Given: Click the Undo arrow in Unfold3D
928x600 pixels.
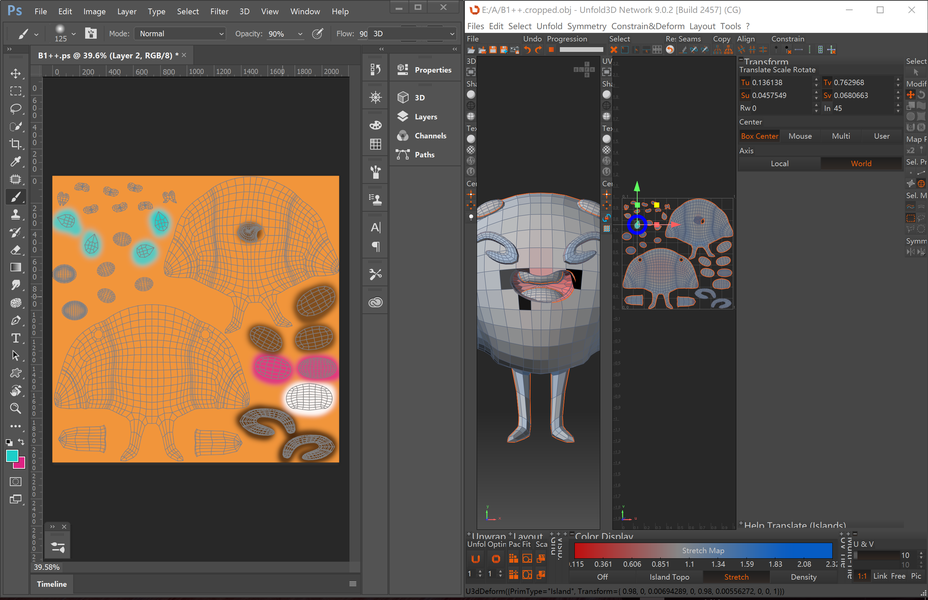Looking at the screenshot, I should point(527,50).
